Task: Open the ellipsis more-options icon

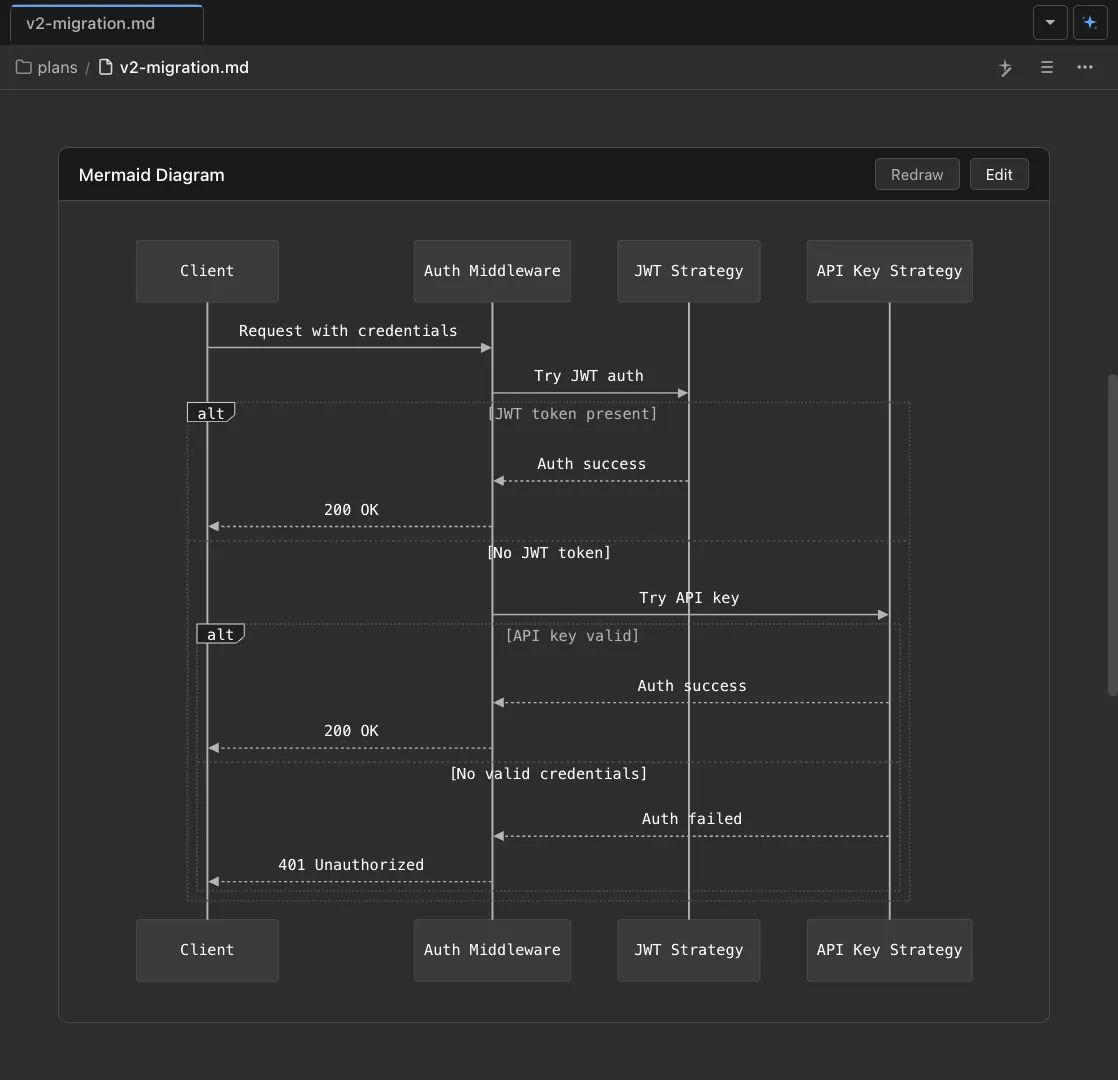Action: coord(1084,67)
